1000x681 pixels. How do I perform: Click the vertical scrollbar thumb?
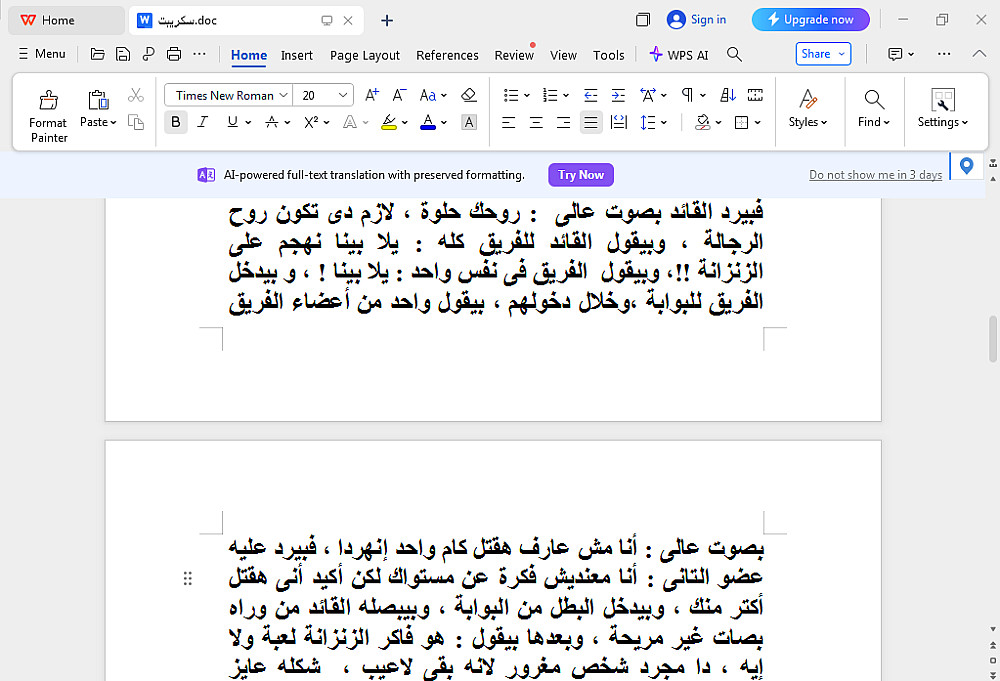(993, 338)
